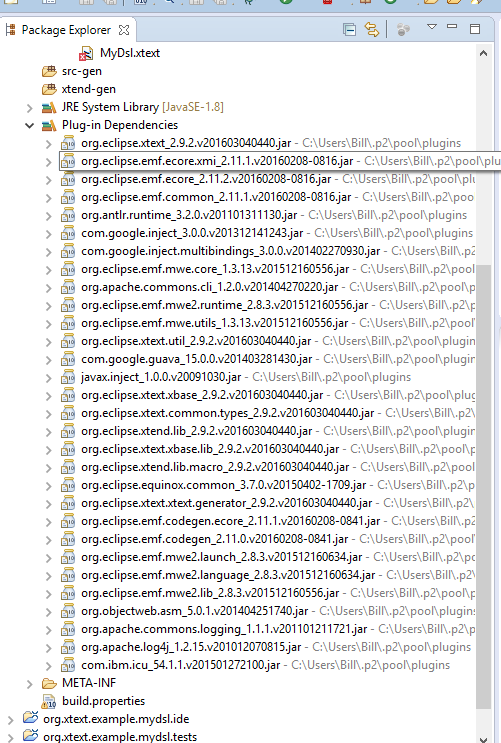Toggle Link with Editor icon
The width and height of the screenshot is (501, 743).
(372, 30)
